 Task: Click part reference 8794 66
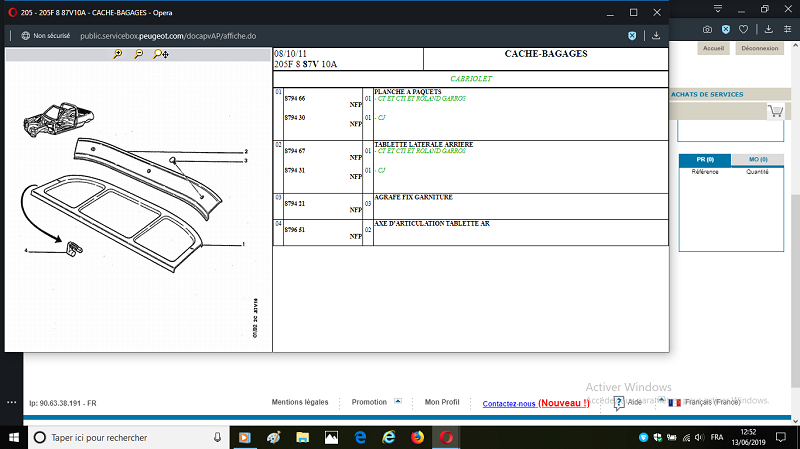[295, 98]
